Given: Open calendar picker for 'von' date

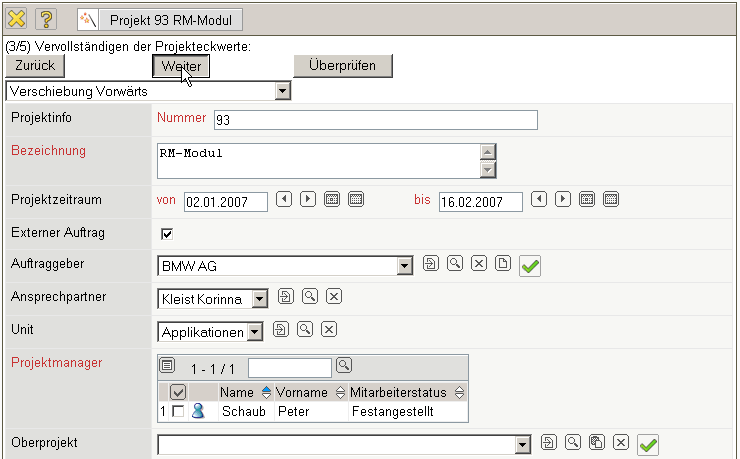Looking at the screenshot, I should pyautogui.click(x=332, y=199).
